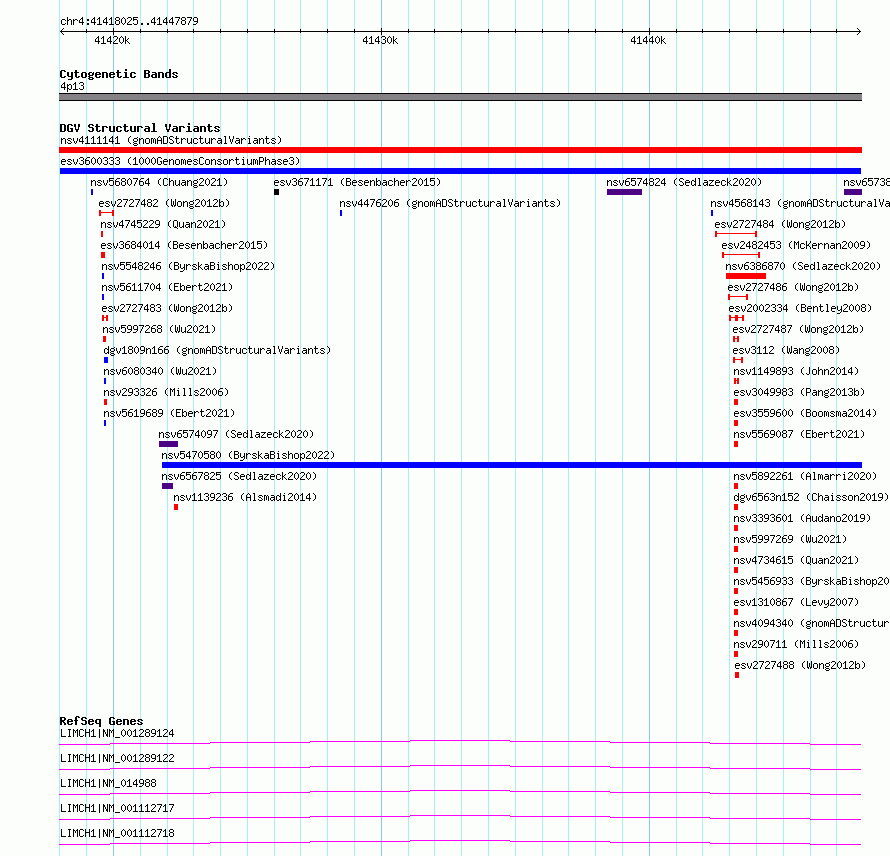890x856 pixels.
Task: Click nsv6574824 (Sedlazeck2020) label
Action: pyautogui.click(x=684, y=182)
